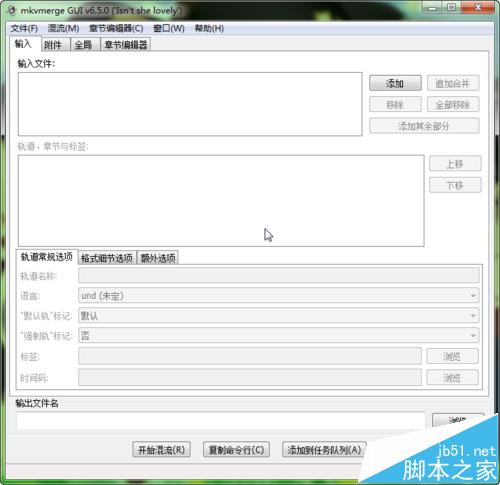Select the 格式细节选项 tab
500x485 pixels.
pyautogui.click(x=107, y=258)
